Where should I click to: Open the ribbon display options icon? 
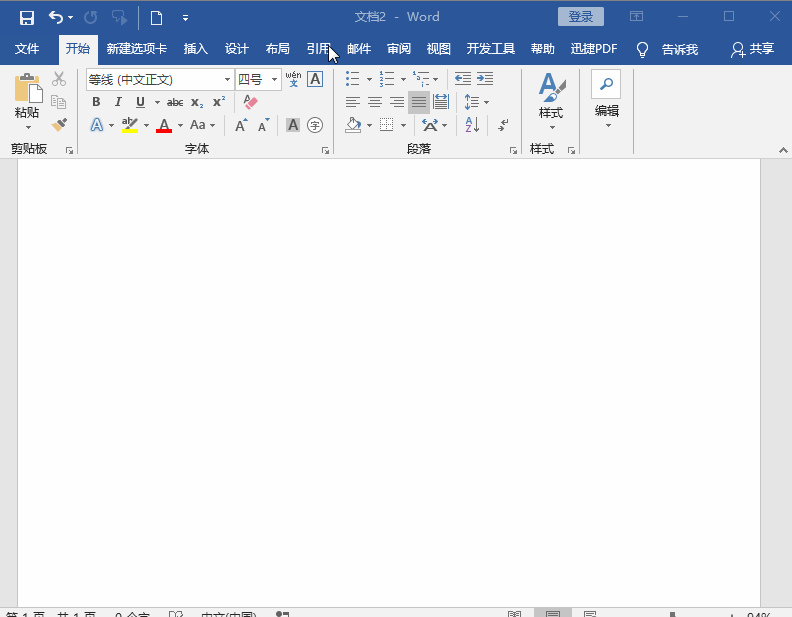pyautogui.click(x=636, y=17)
